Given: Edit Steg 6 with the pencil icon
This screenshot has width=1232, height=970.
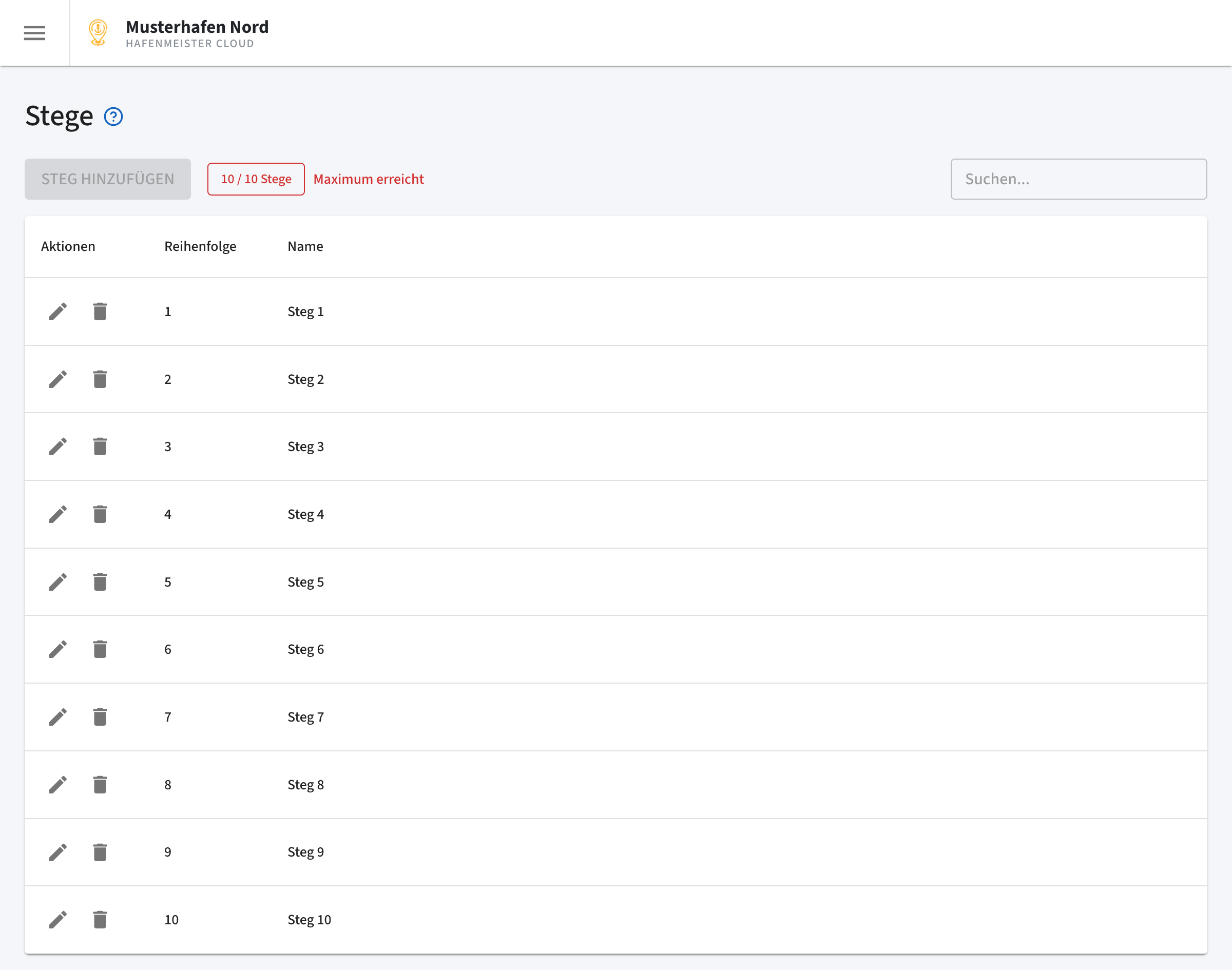Looking at the screenshot, I should pyautogui.click(x=57, y=649).
